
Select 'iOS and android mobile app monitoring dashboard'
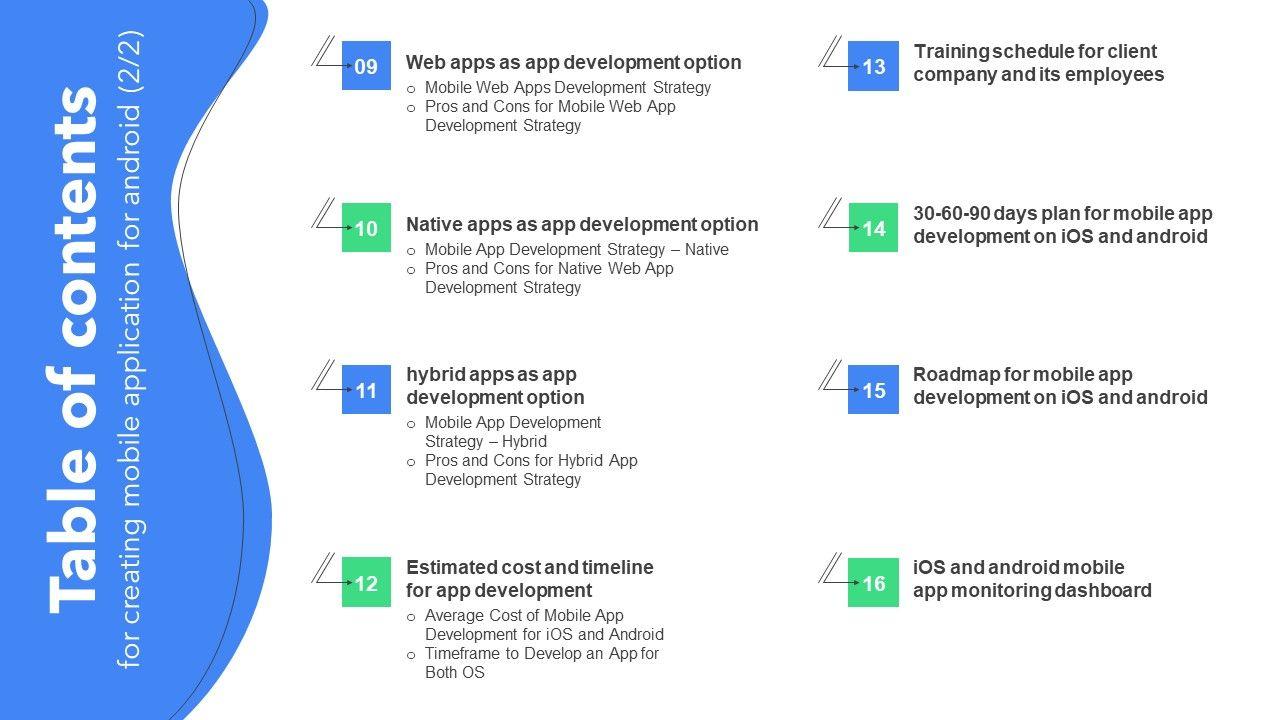pos(1033,579)
